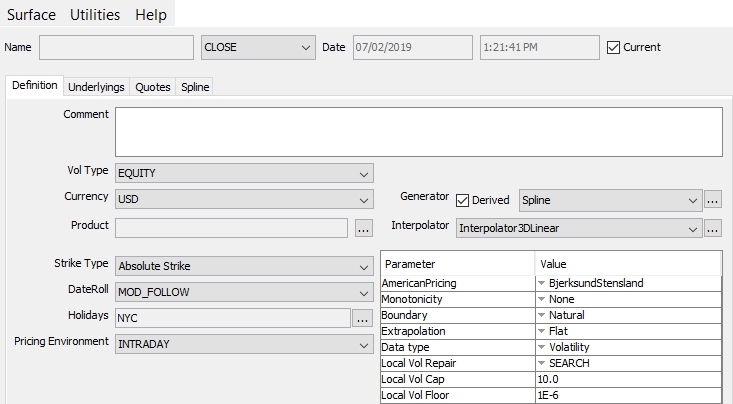The image size is (733, 404).
Task: Click the Parameter column header
Action: pyautogui.click(x=458, y=264)
